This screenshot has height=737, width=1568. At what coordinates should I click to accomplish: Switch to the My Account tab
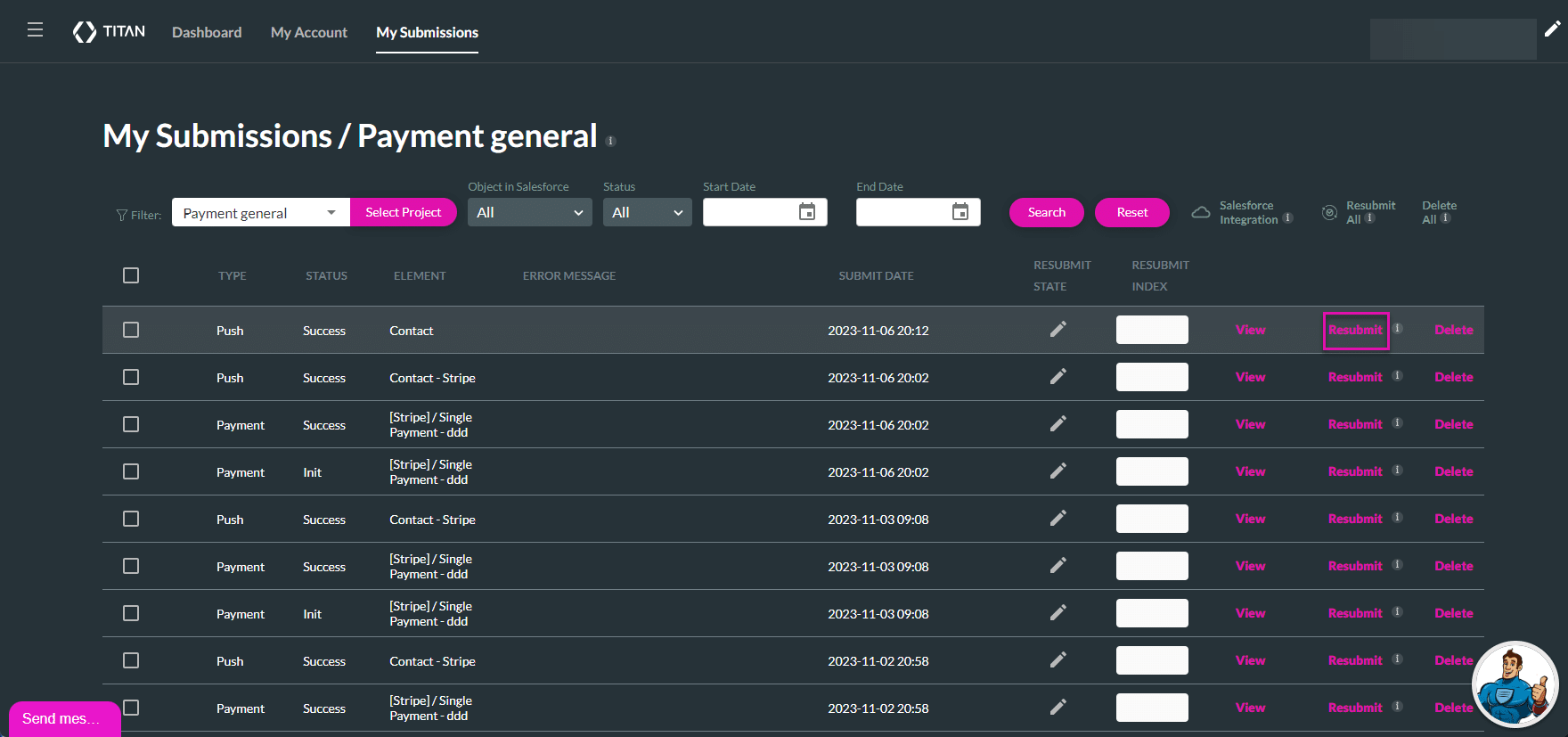(308, 32)
